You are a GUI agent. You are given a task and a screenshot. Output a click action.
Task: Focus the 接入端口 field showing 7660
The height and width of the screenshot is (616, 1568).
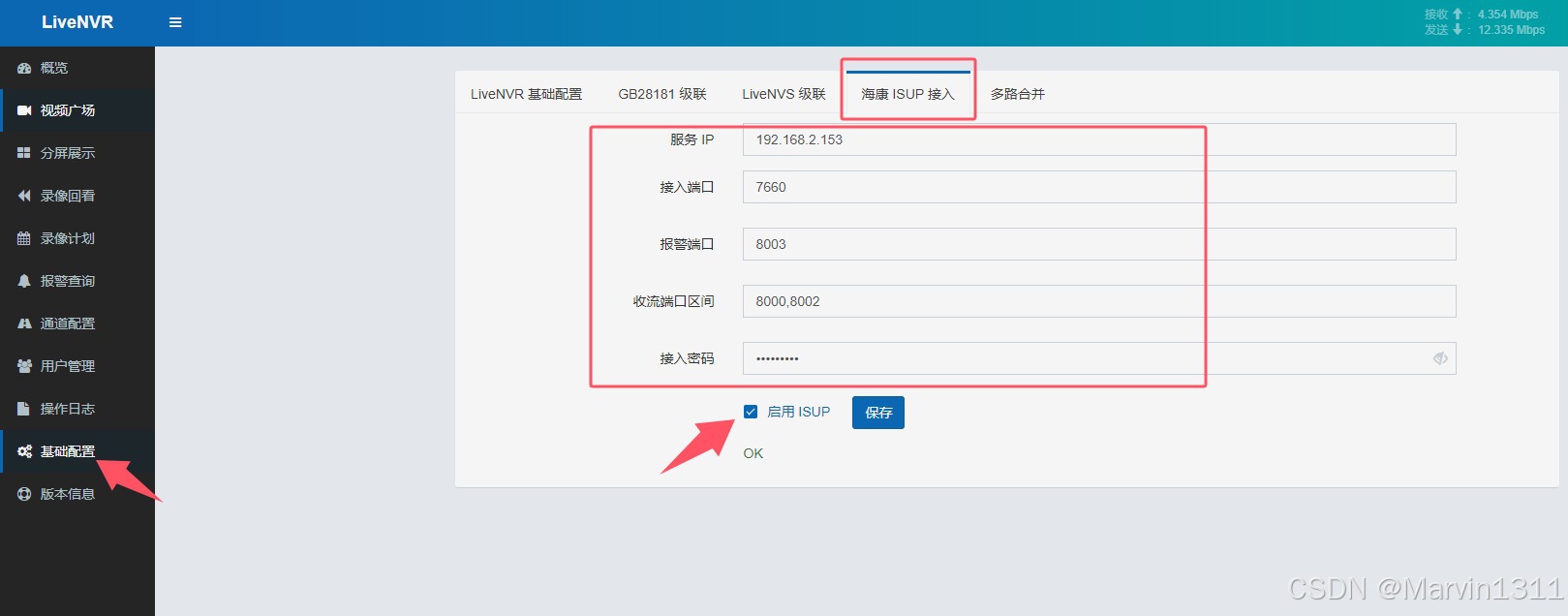click(x=1099, y=187)
